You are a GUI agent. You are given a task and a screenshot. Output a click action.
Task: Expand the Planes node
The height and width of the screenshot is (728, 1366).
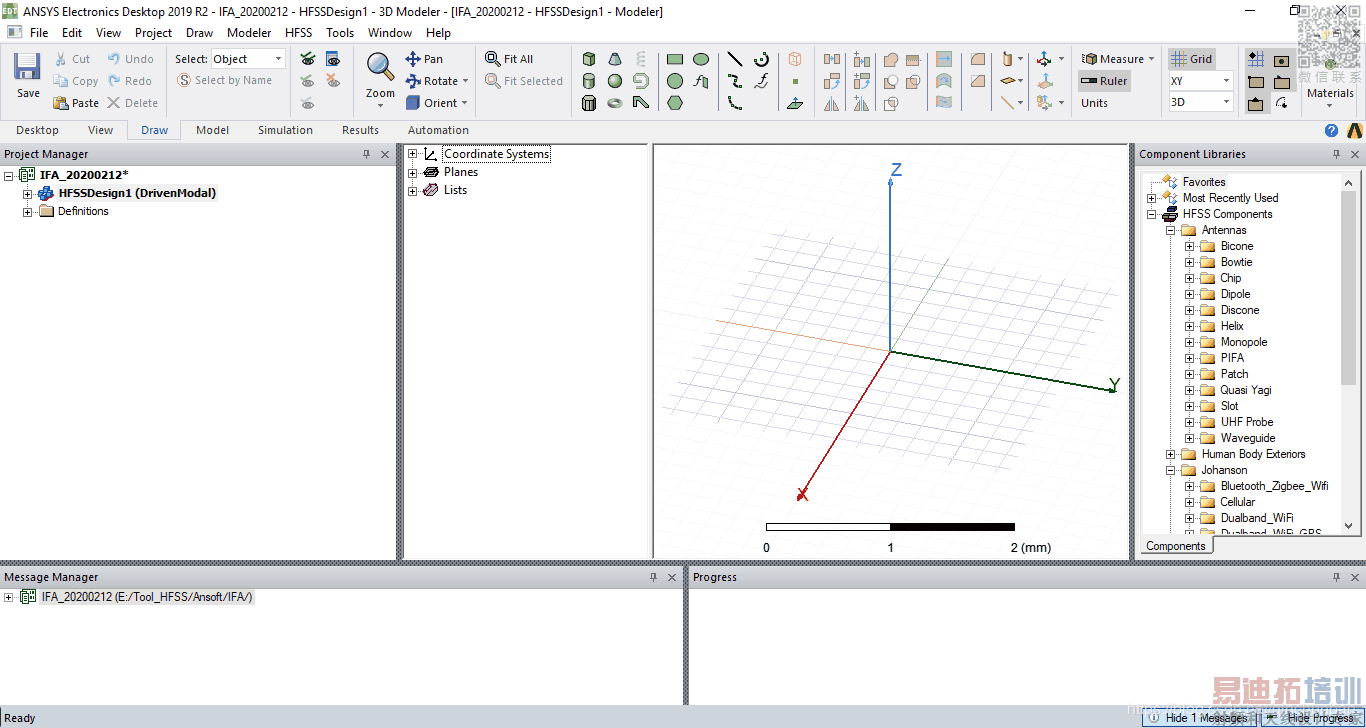coord(412,172)
